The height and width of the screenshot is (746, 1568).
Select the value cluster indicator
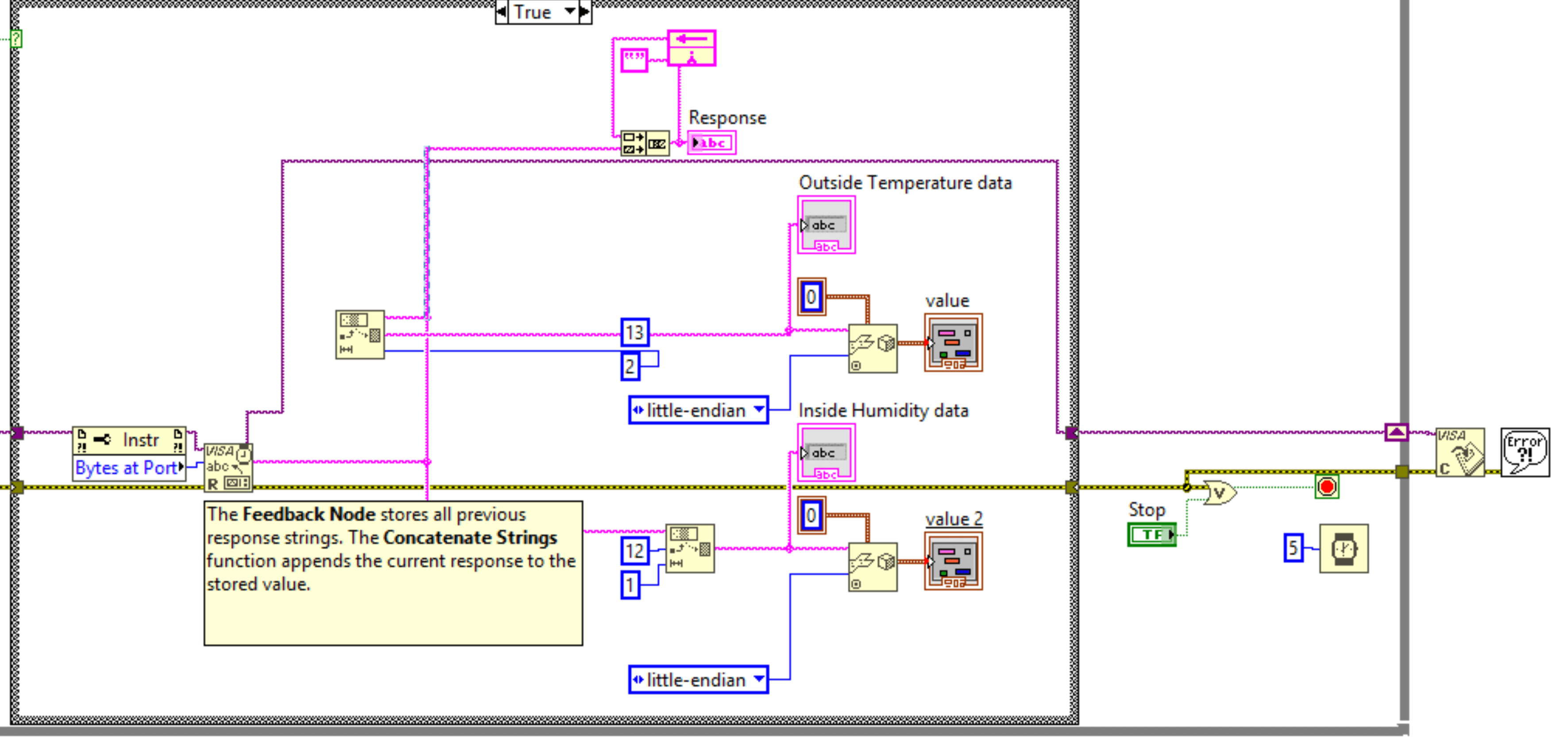953,342
